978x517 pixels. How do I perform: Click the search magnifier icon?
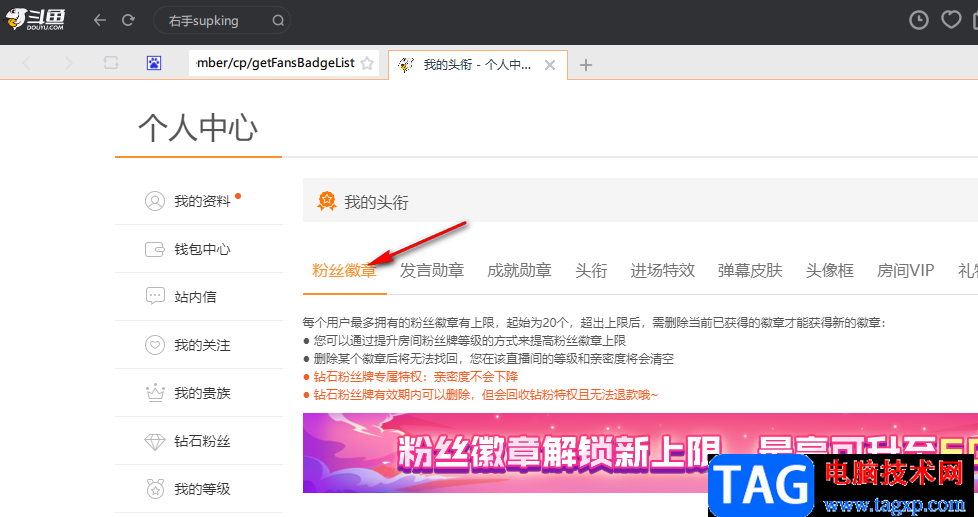(278, 21)
